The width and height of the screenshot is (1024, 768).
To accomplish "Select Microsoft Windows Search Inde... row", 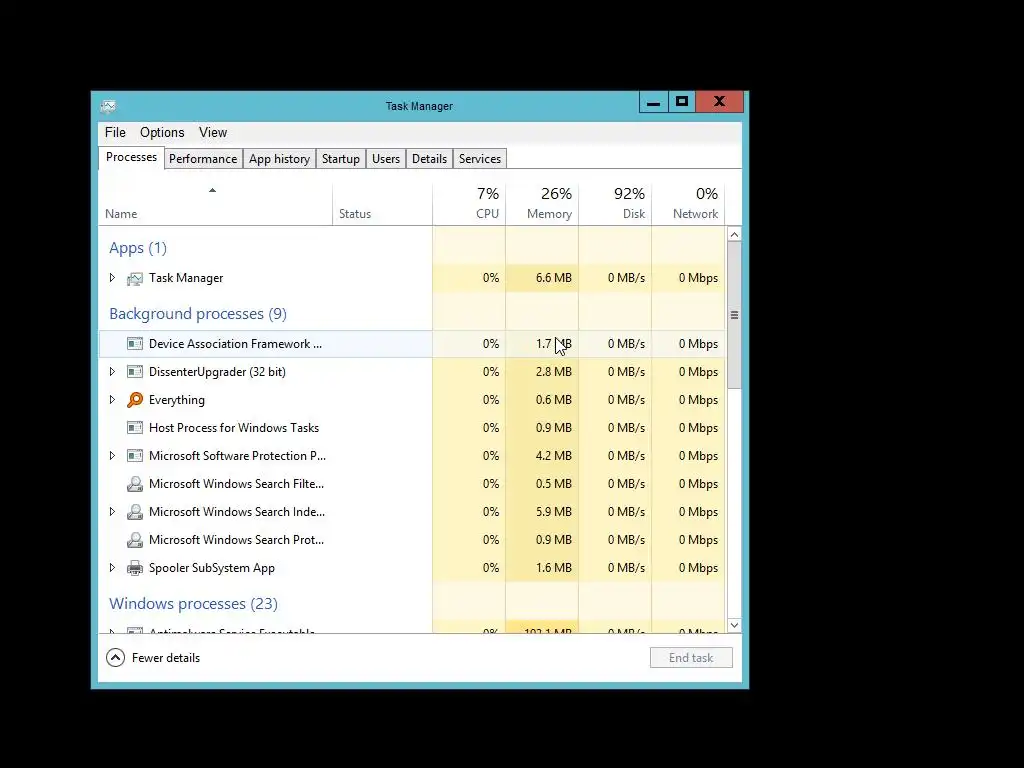I will pos(411,512).
